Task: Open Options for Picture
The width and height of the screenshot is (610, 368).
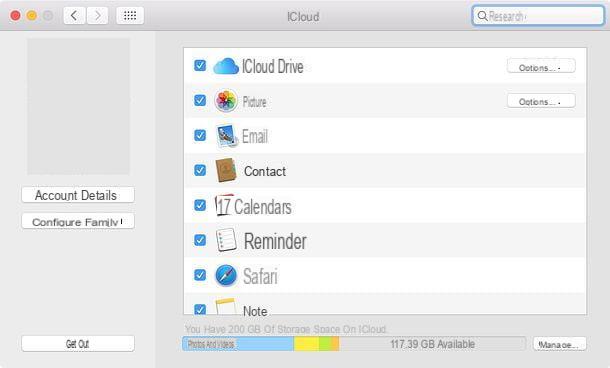Action: coord(541,101)
